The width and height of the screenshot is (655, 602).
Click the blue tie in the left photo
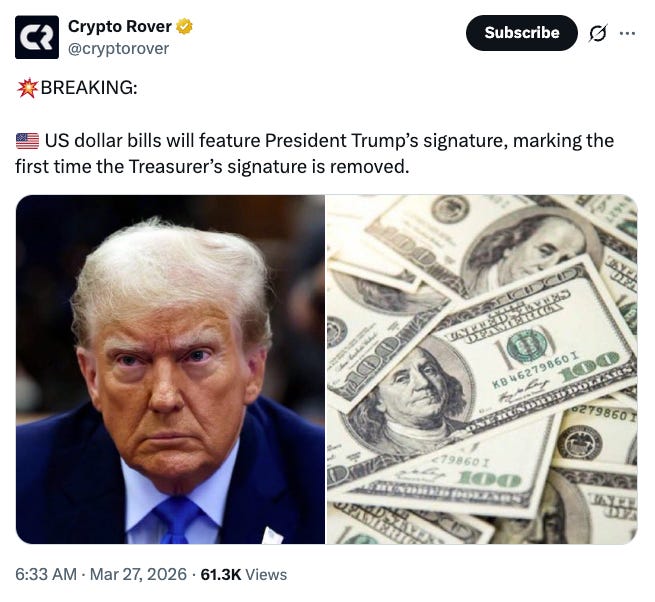click(179, 521)
